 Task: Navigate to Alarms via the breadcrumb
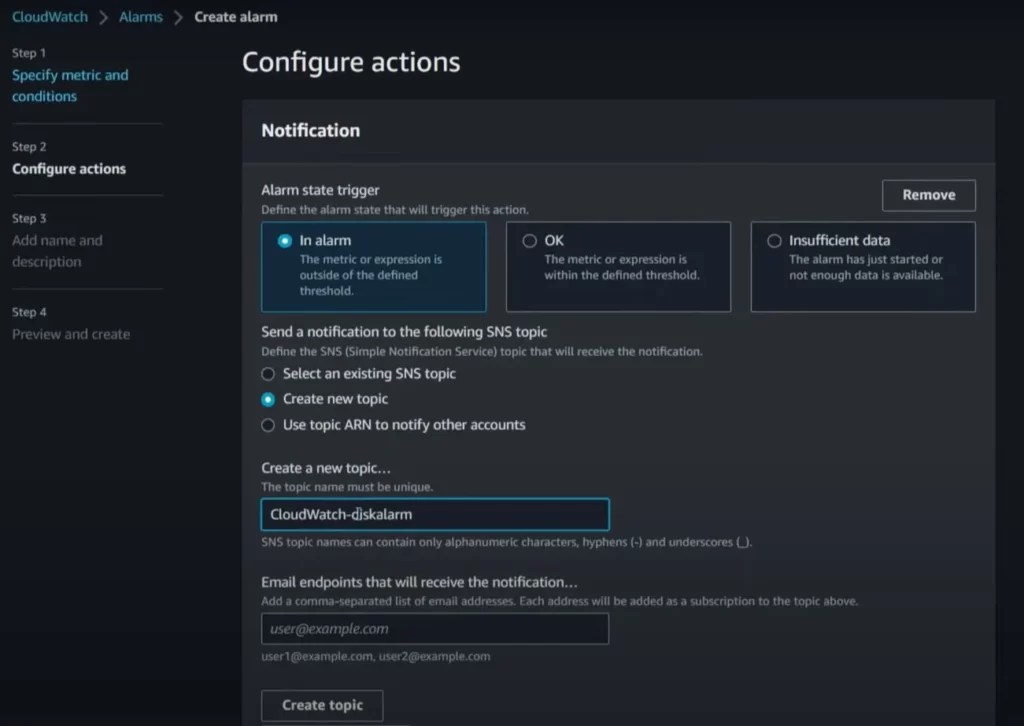(x=140, y=16)
